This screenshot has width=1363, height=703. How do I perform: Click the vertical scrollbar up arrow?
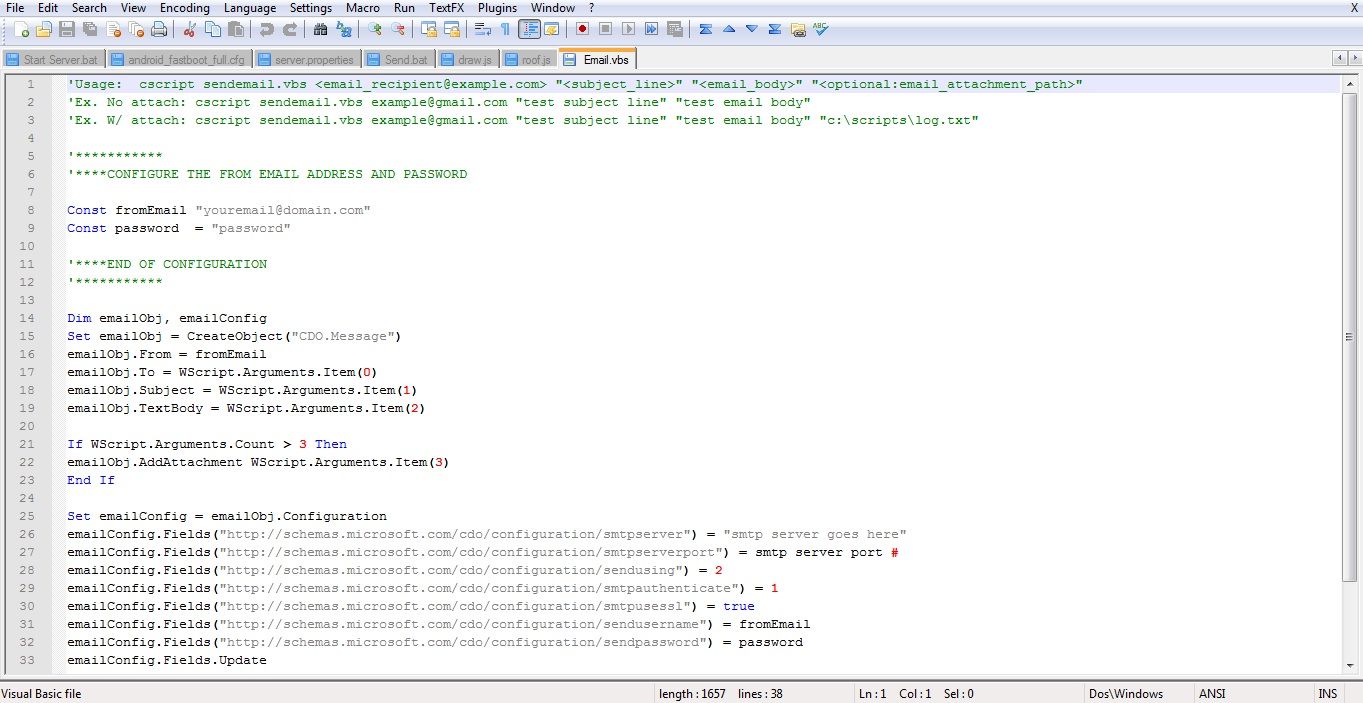[x=1352, y=82]
